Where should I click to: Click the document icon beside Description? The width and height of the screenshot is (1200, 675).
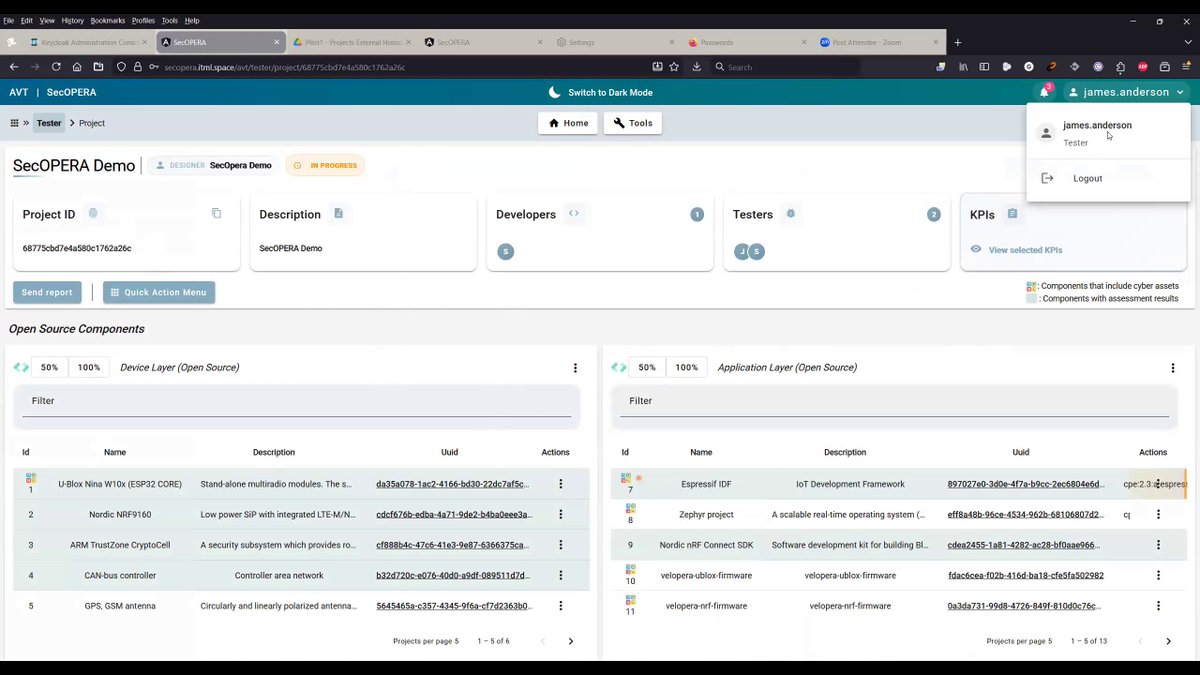[x=338, y=213]
